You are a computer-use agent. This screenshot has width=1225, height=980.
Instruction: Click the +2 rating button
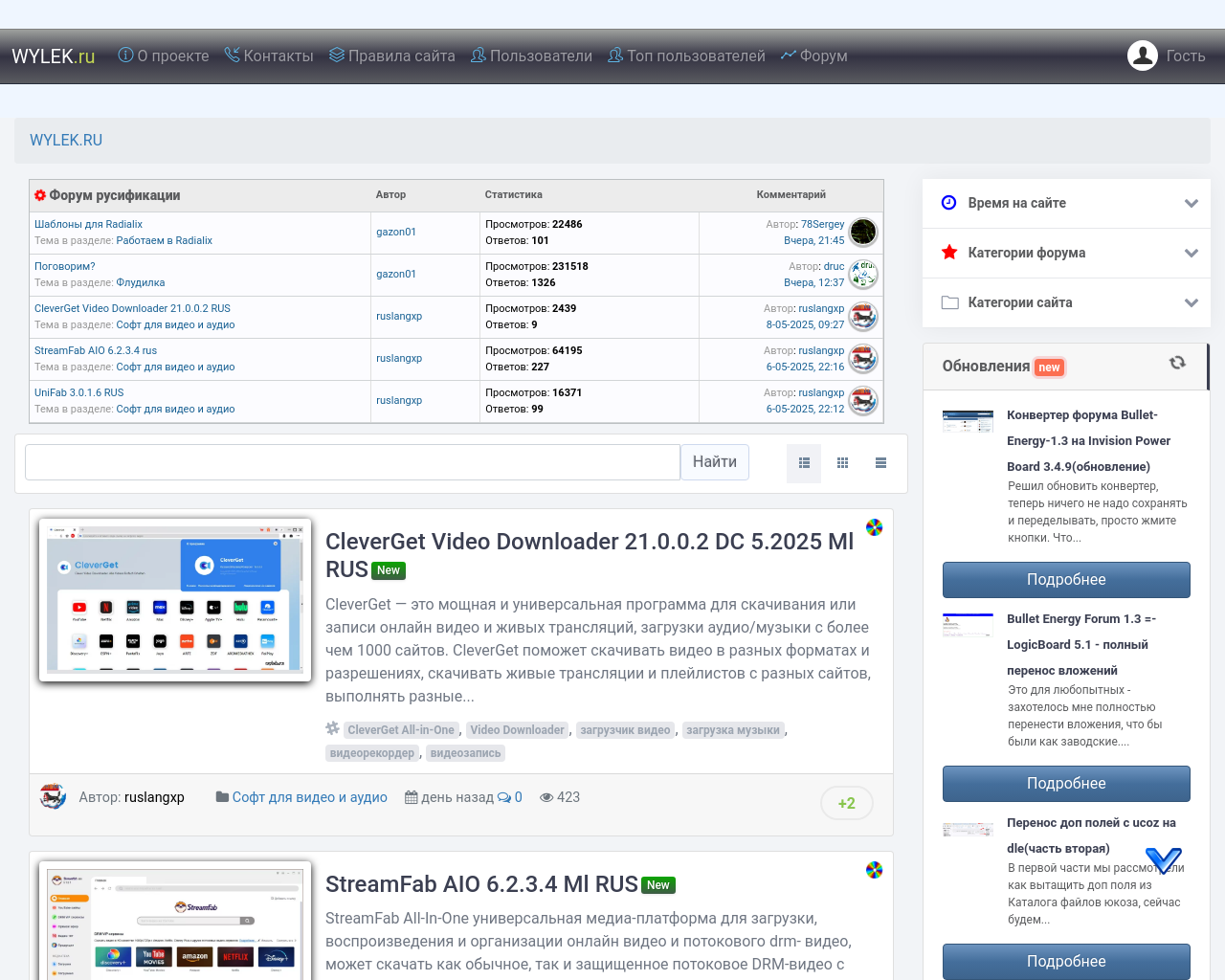tap(847, 803)
